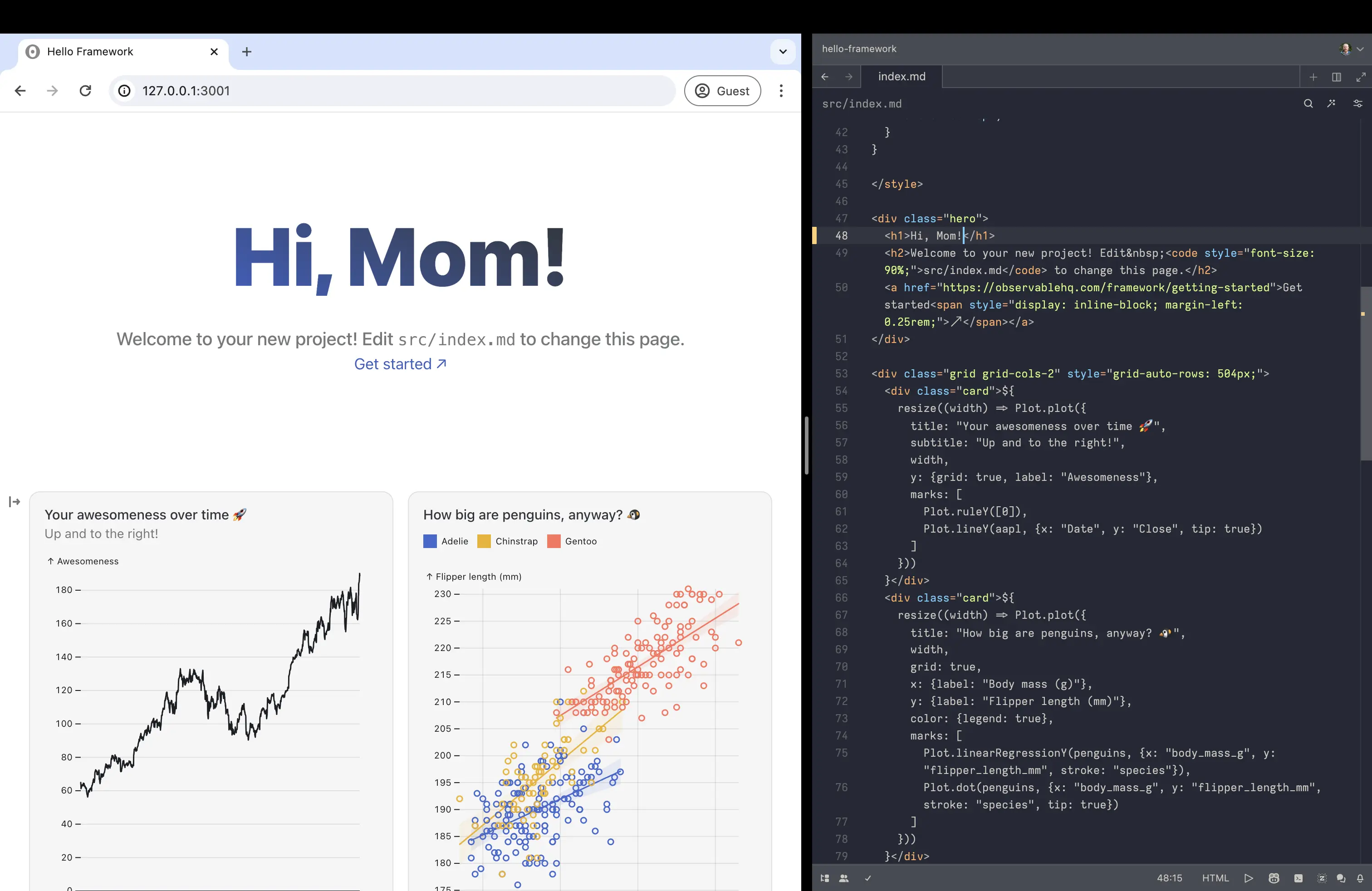
Task: Open the terminal panel from status bar
Action: pos(1298,878)
